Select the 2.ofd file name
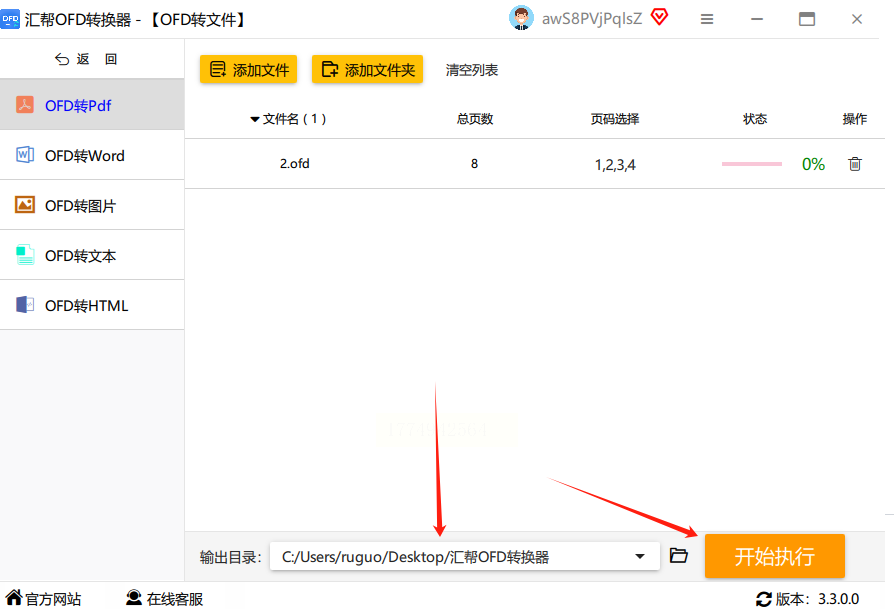894x609 pixels. [x=294, y=164]
